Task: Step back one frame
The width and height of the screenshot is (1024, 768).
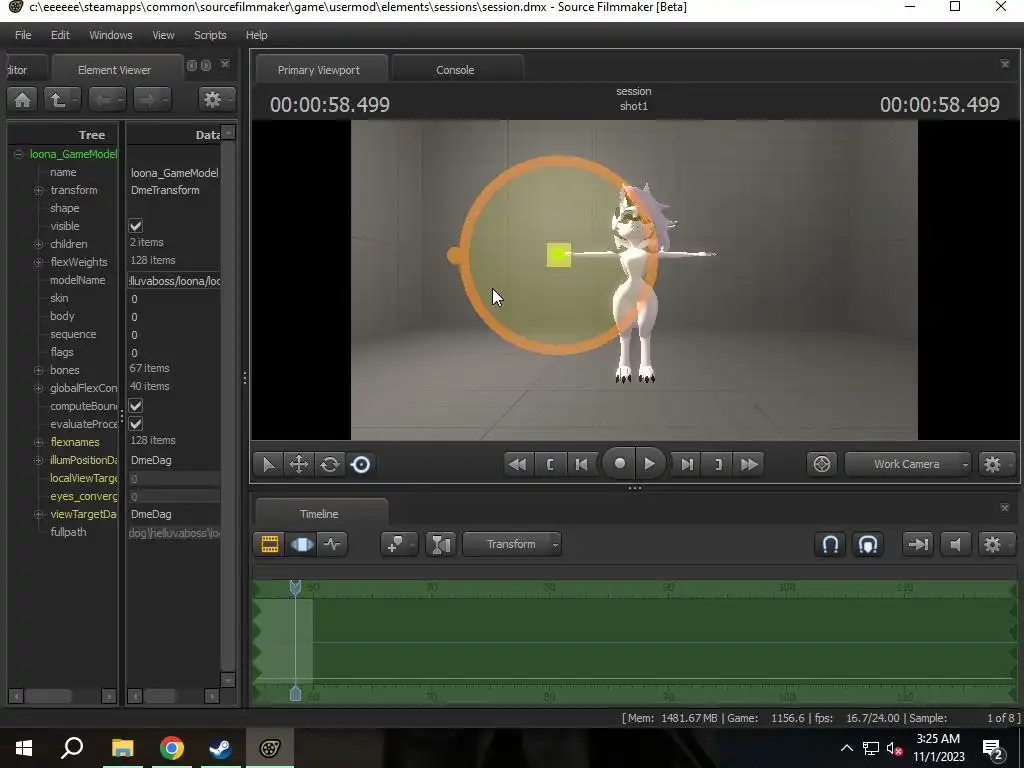Action: (x=581, y=464)
